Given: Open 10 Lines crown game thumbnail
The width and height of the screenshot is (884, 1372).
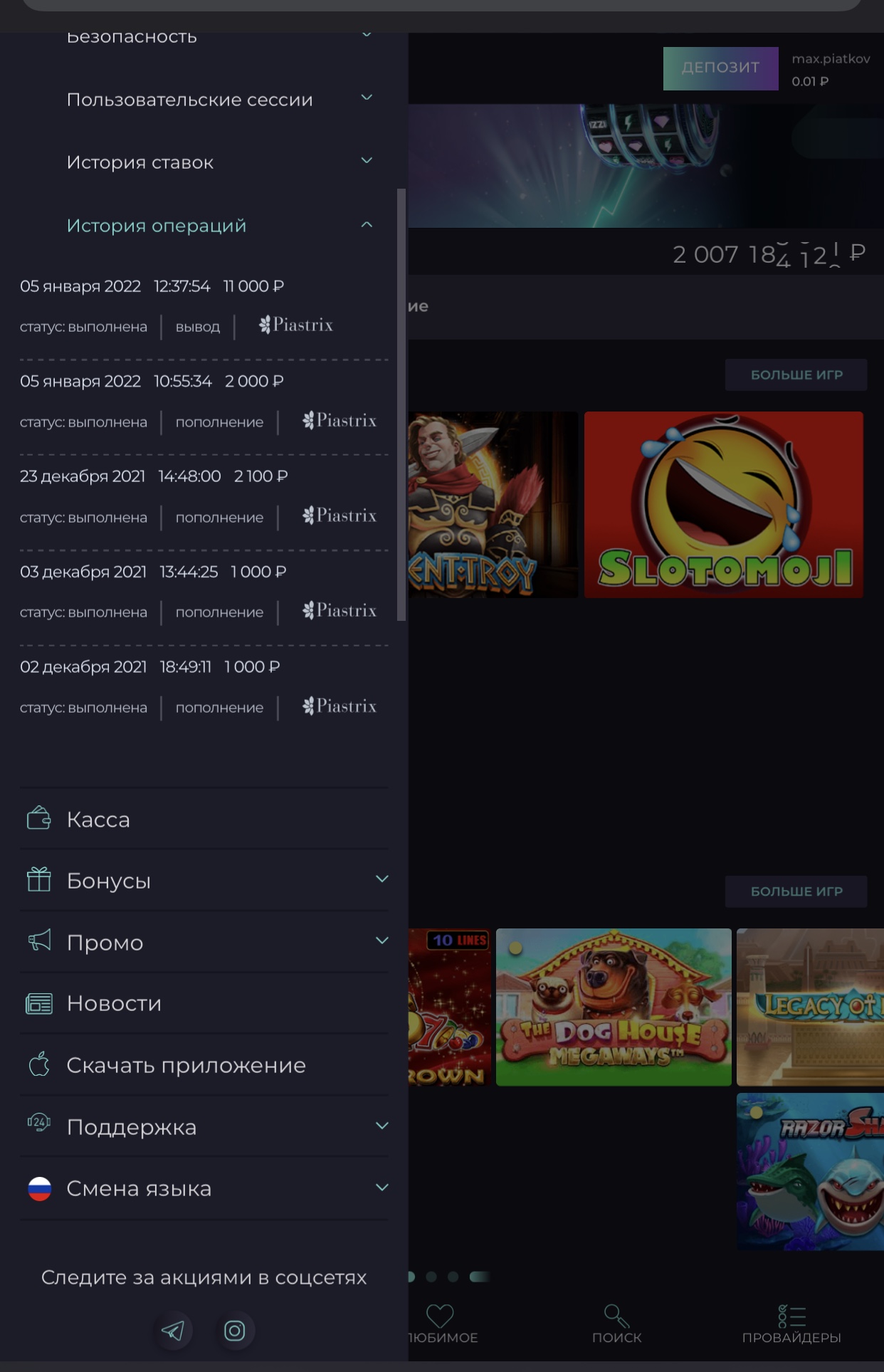Looking at the screenshot, I should point(449,1007).
